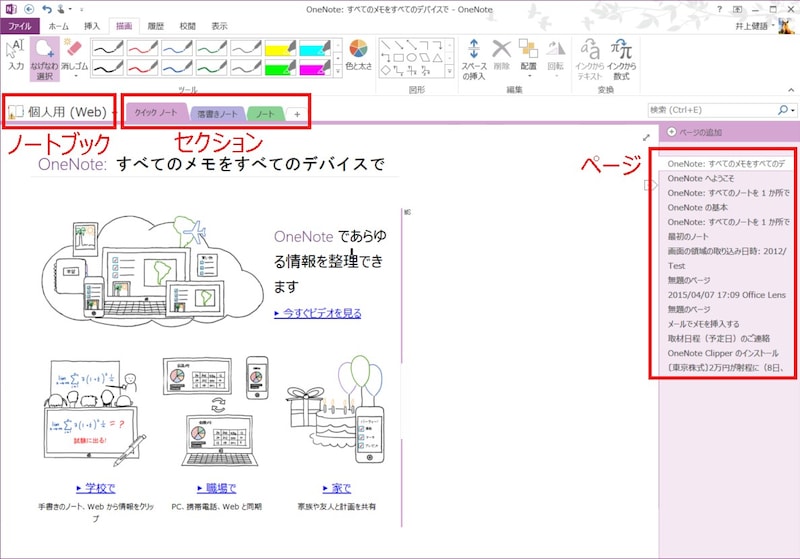Open the クイック ノート section tab
The width and height of the screenshot is (800, 559).
click(x=156, y=113)
